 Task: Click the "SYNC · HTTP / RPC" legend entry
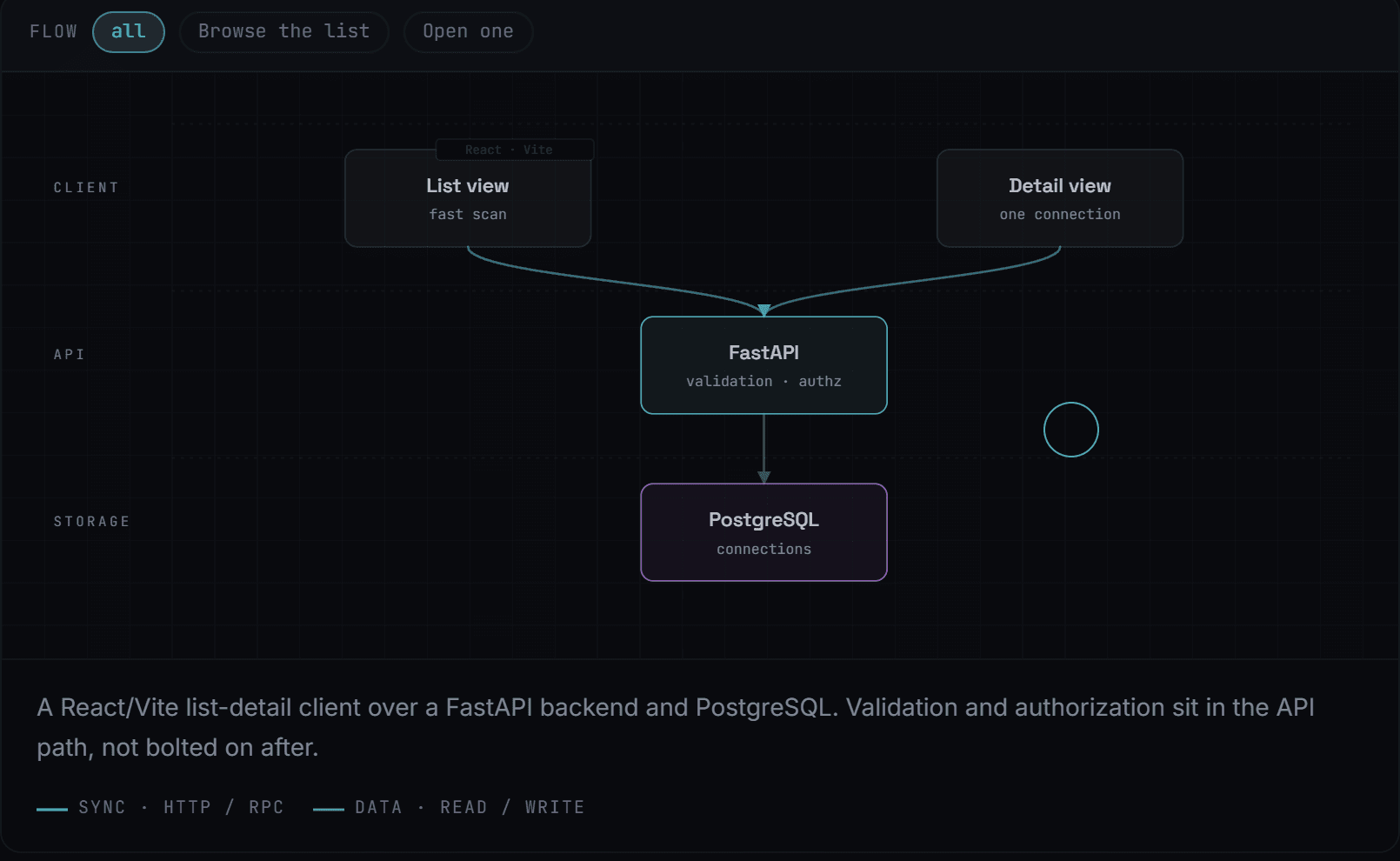coord(161,808)
